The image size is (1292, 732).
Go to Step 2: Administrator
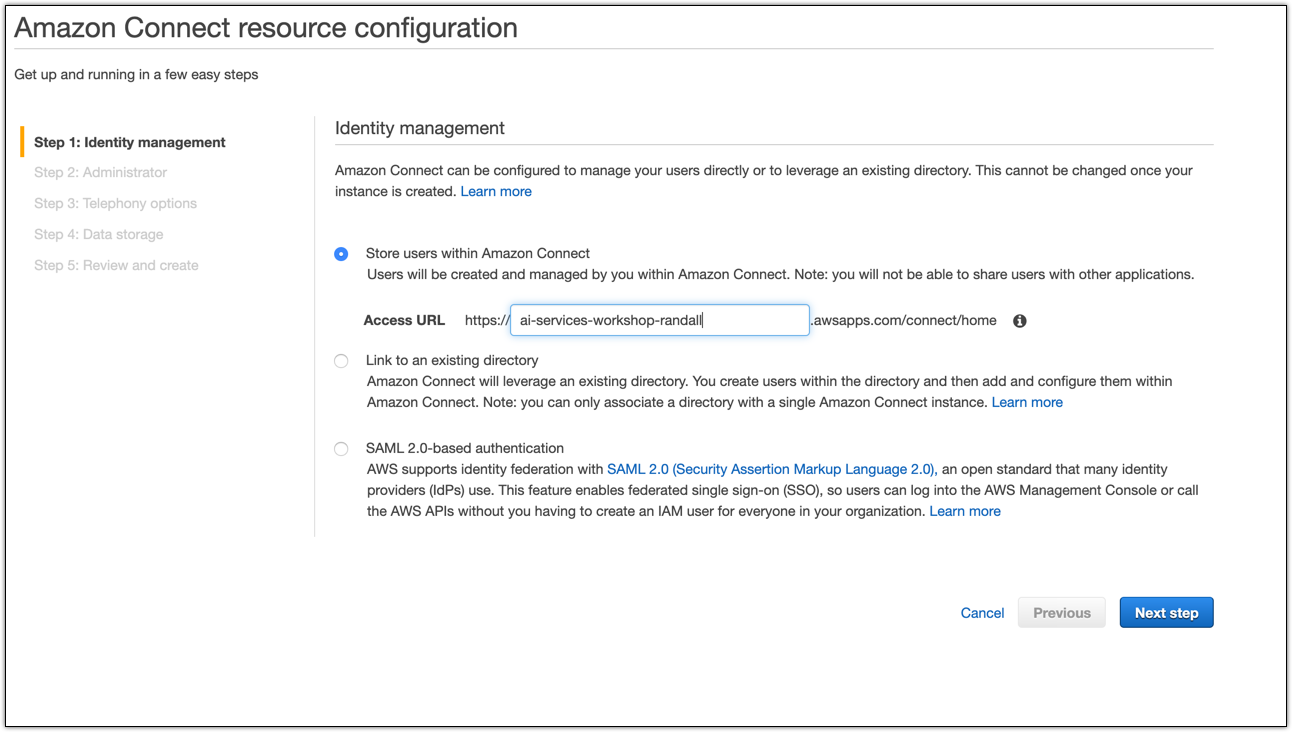[100, 172]
